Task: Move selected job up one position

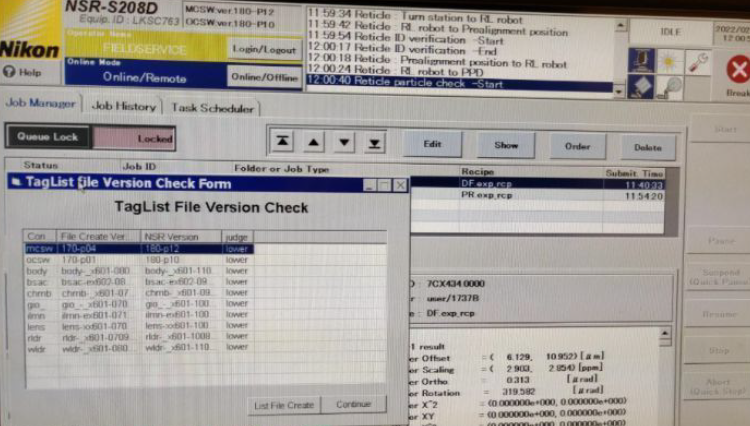Action: coord(313,142)
